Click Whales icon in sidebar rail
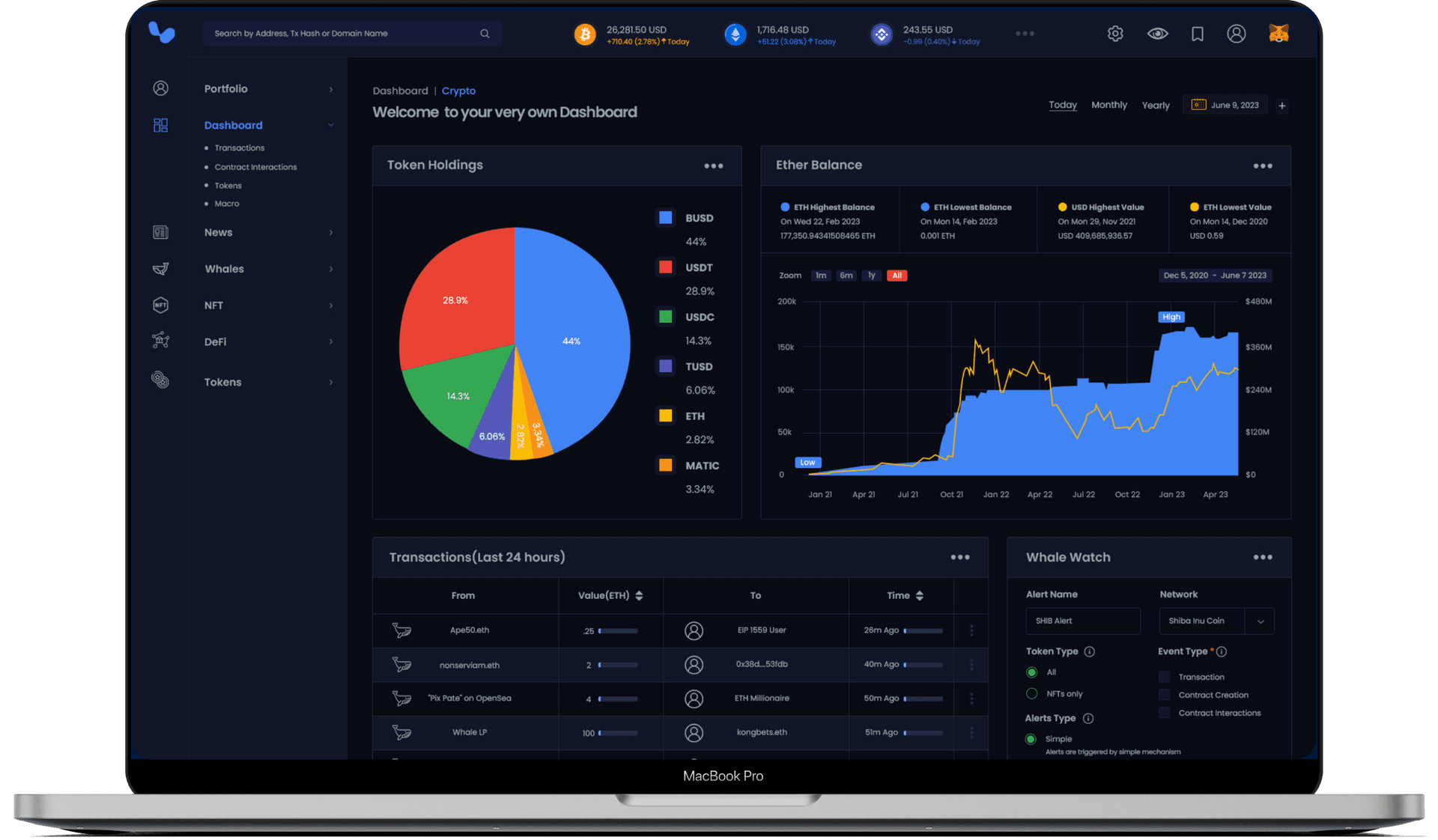Screen dimensions: 1438x840 (x=160, y=269)
